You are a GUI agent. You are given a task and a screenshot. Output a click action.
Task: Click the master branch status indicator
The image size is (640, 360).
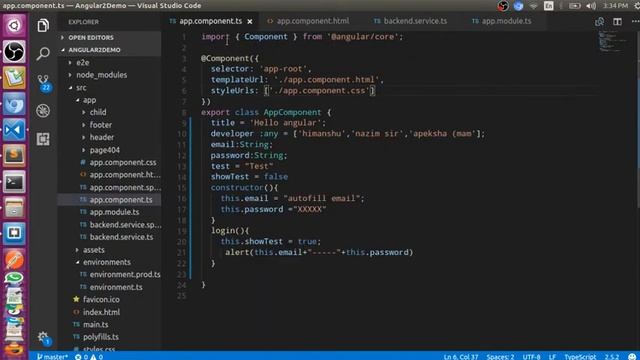tap(52, 356)
